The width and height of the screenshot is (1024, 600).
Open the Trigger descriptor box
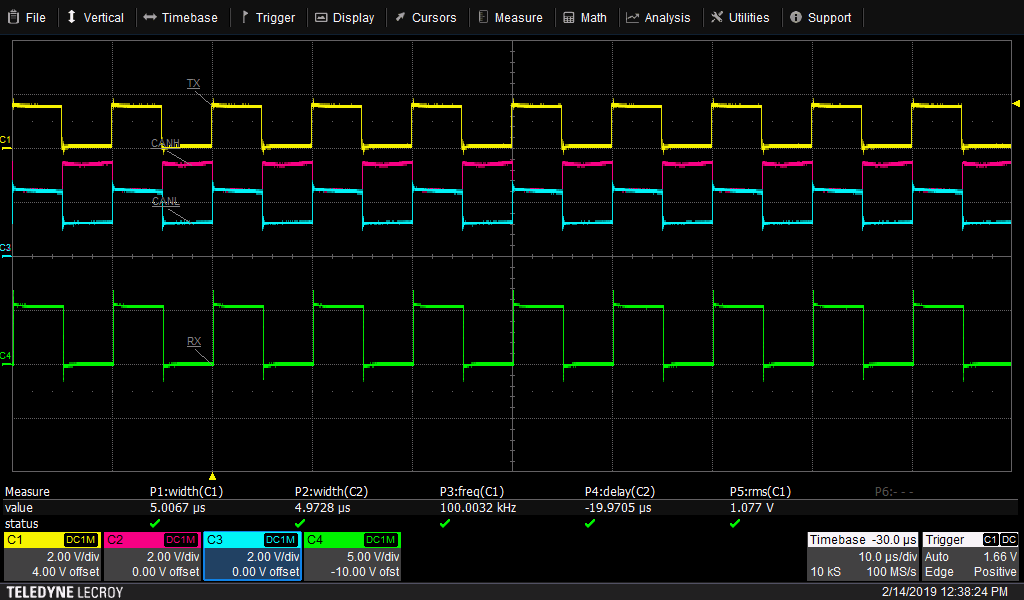970,556
